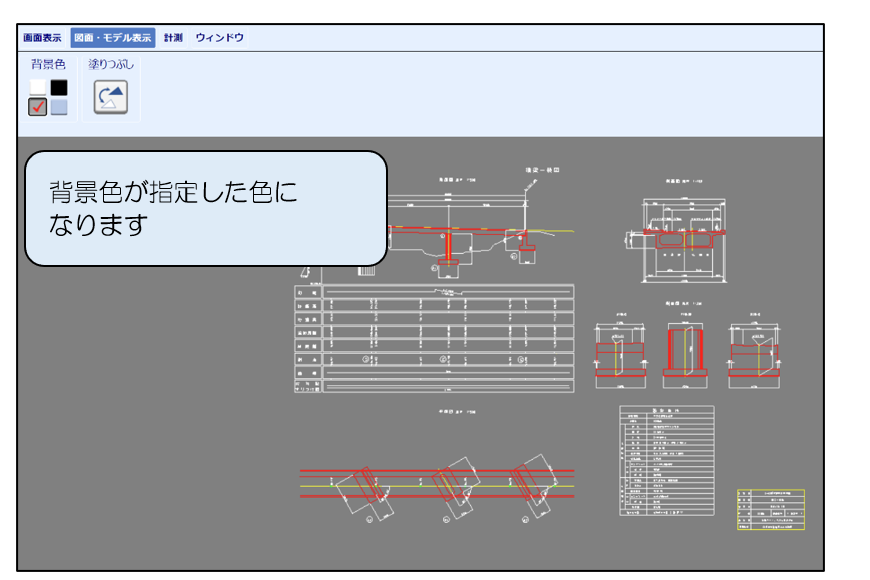The height and width of the screenshot is (580, 870).
Task: Open the ウィンドウ tab
Action: (219, 38)
